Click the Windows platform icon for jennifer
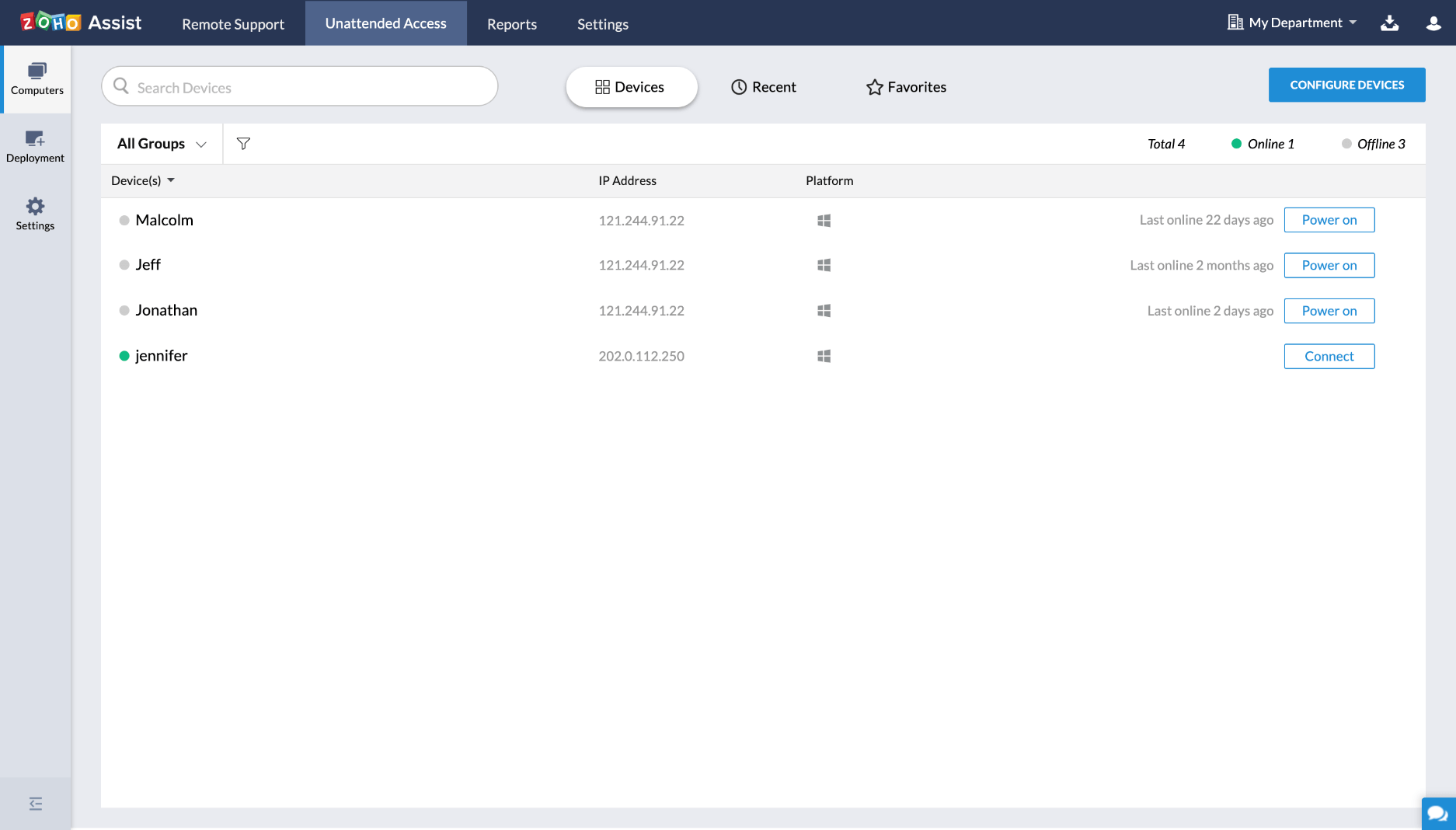This screenshot has width=1456, height=830. 824,356
